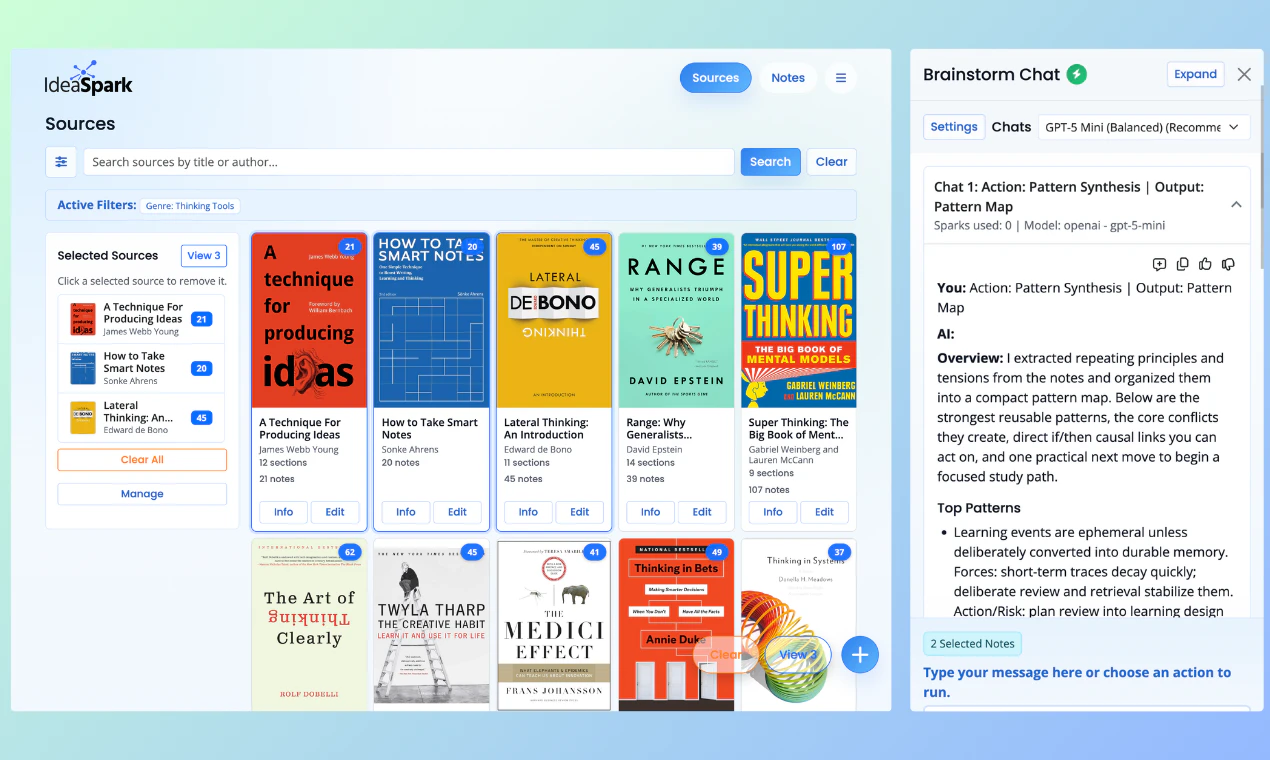Remove A Technique For Producing Ideas from selected sources
Screen dimensions: 1270x760
(x=141, y=319)
